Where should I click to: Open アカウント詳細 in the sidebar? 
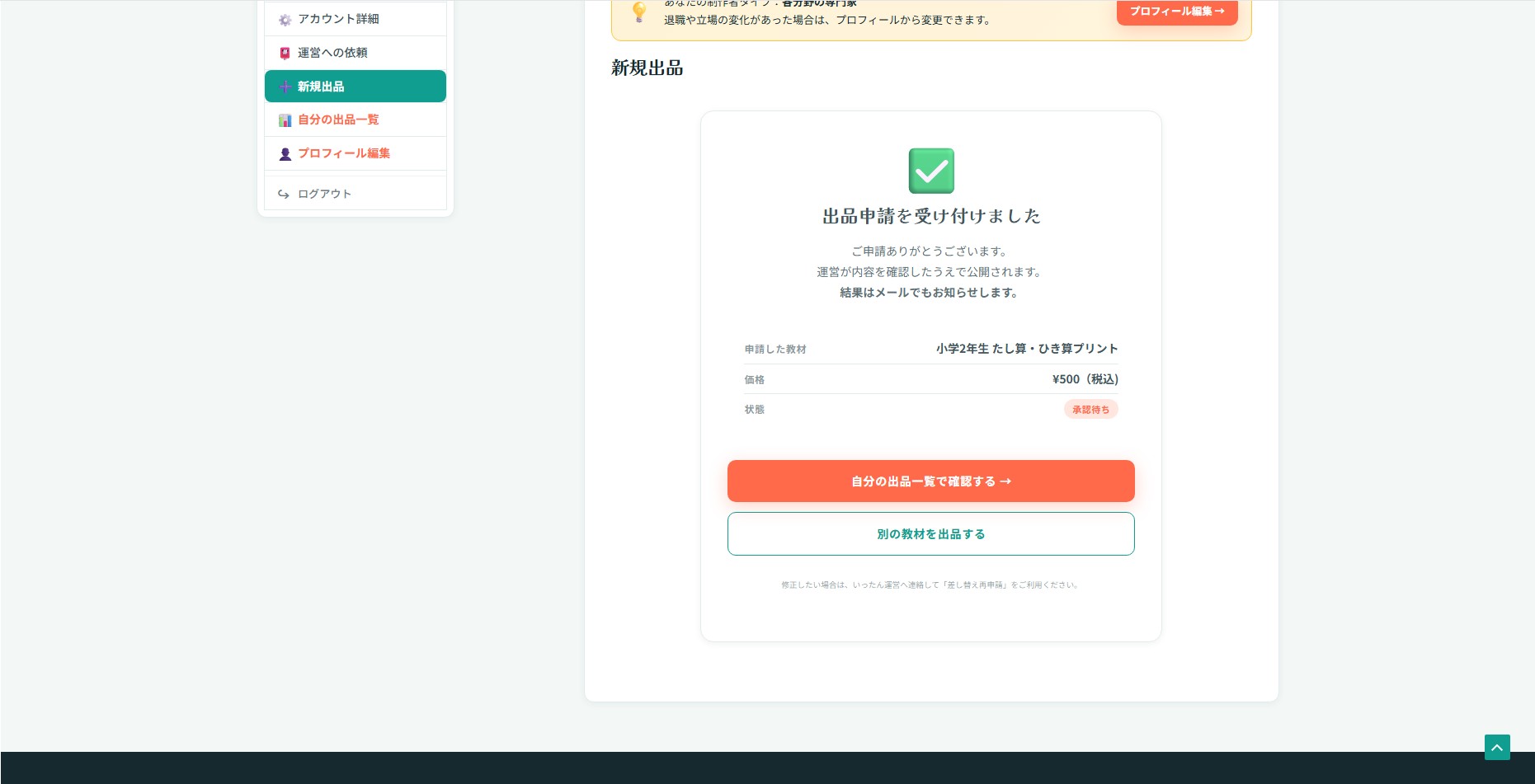point(355,19)
